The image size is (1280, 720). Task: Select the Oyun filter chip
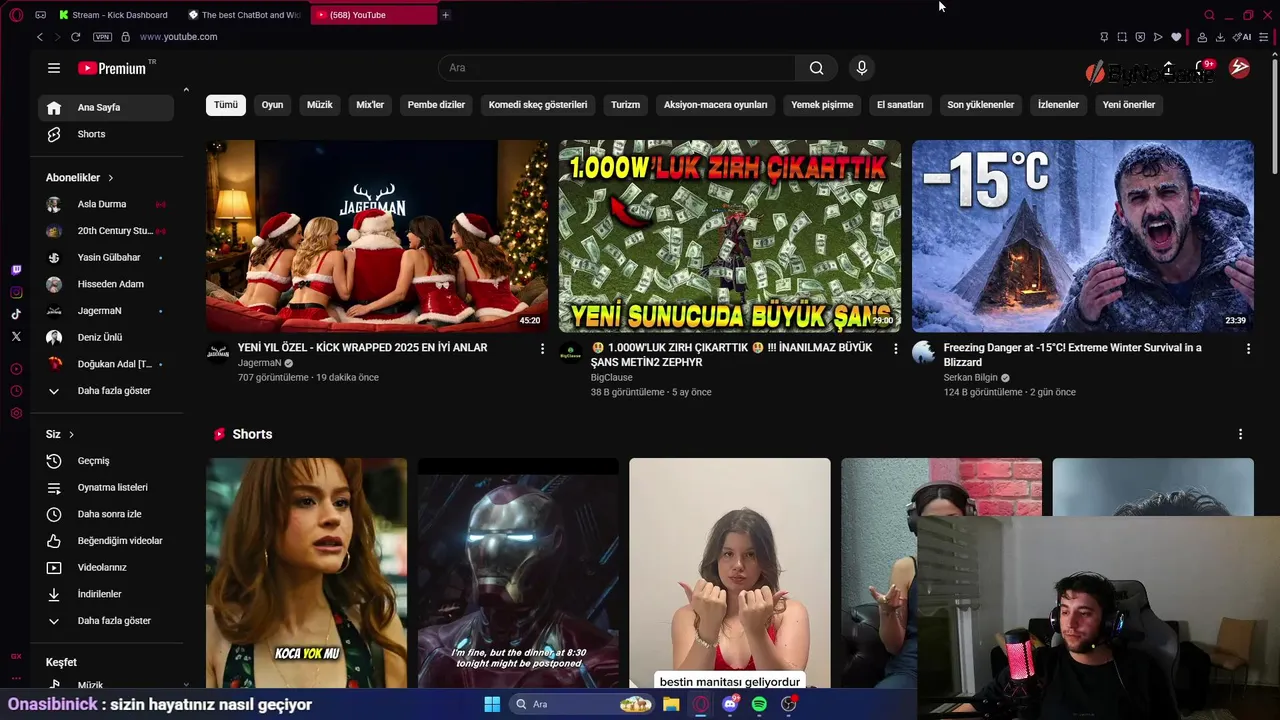pos(272,105)
